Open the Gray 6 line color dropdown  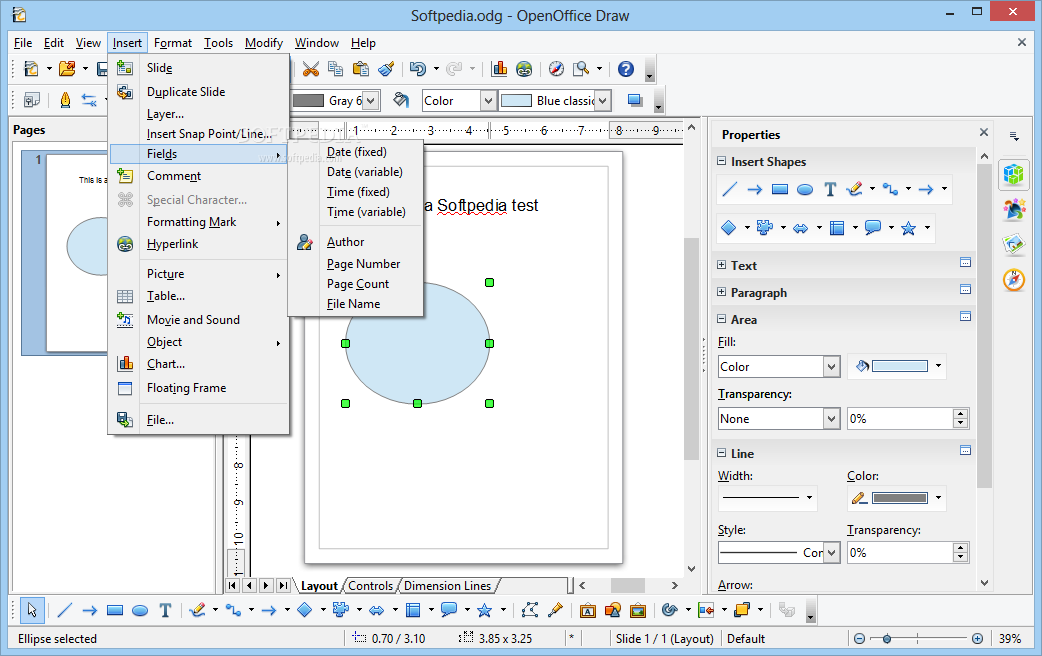tap(371, 101)
